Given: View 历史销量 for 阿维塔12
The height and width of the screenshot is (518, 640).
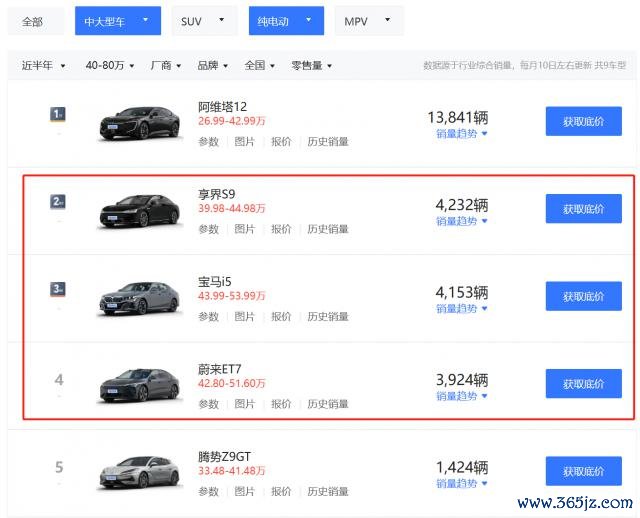Looking at the screenshot, I should pyautogui.click(x=328, y=142).
